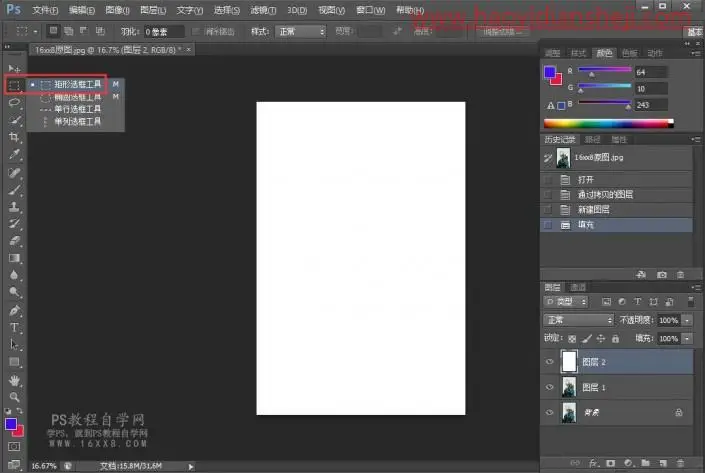The image size is (705, 473).
Task: Hide layer 图层 2 with eye icon
Action: pyautogui.click(x=549, y=361)
